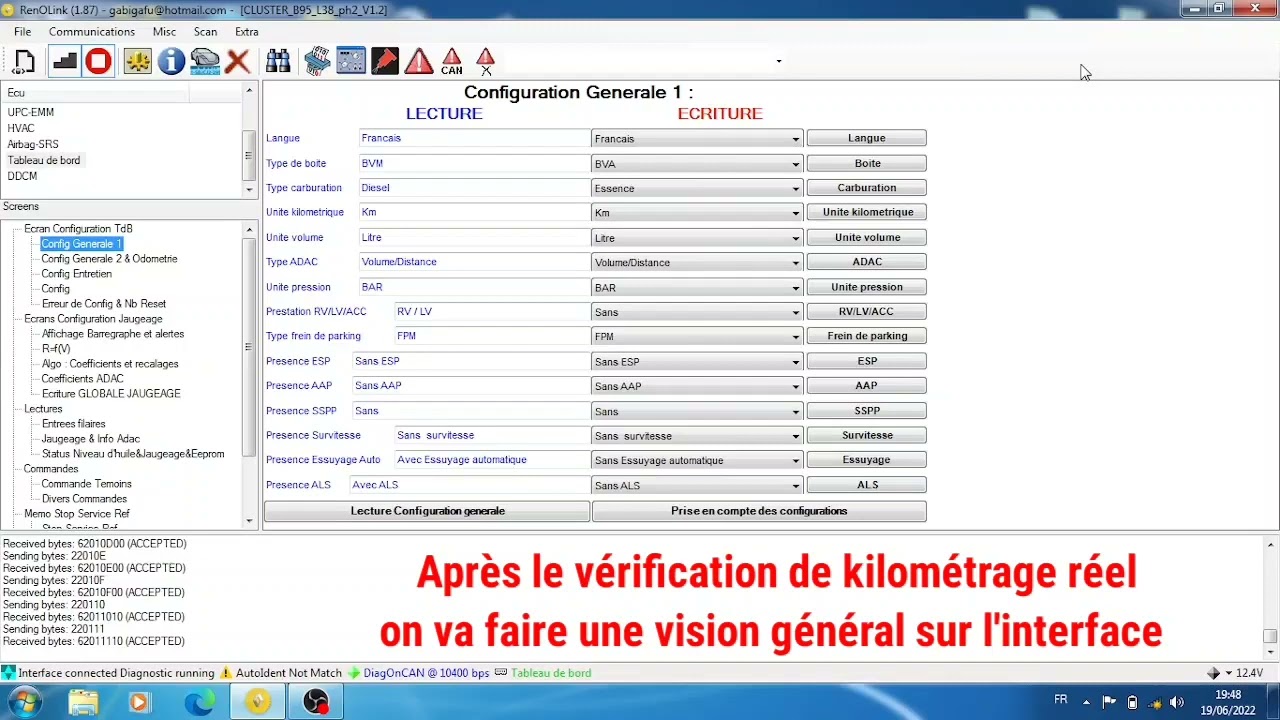Click the Action Center flag tray icon
Viewport: 1280px width, 720px height.
click(1109, 702)
